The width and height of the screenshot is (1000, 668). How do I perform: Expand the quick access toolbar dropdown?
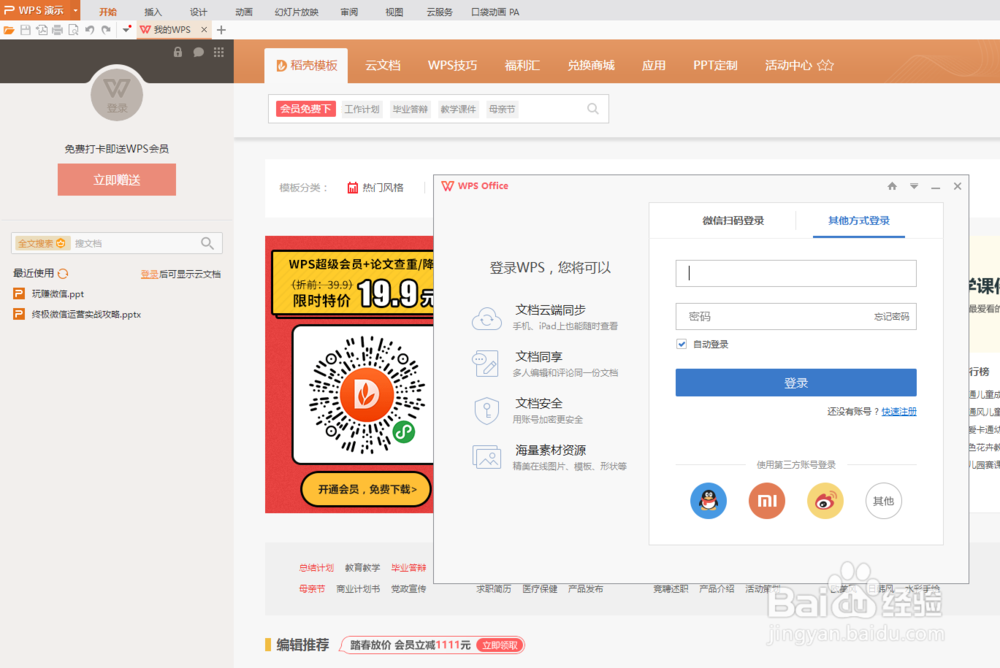point(126,30)
